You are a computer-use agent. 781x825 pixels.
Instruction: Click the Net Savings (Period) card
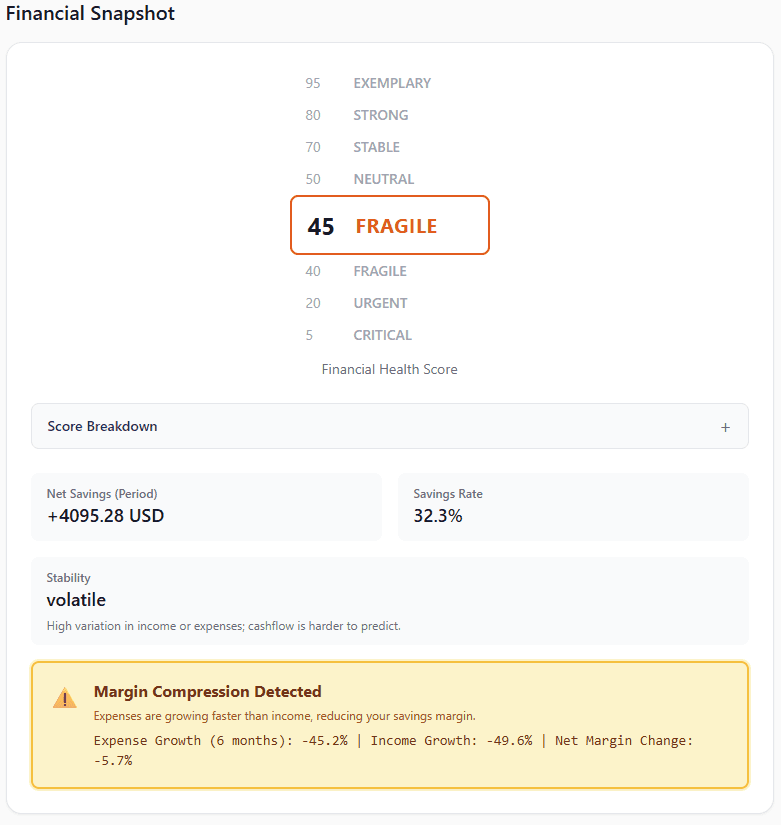pos(206,507)
